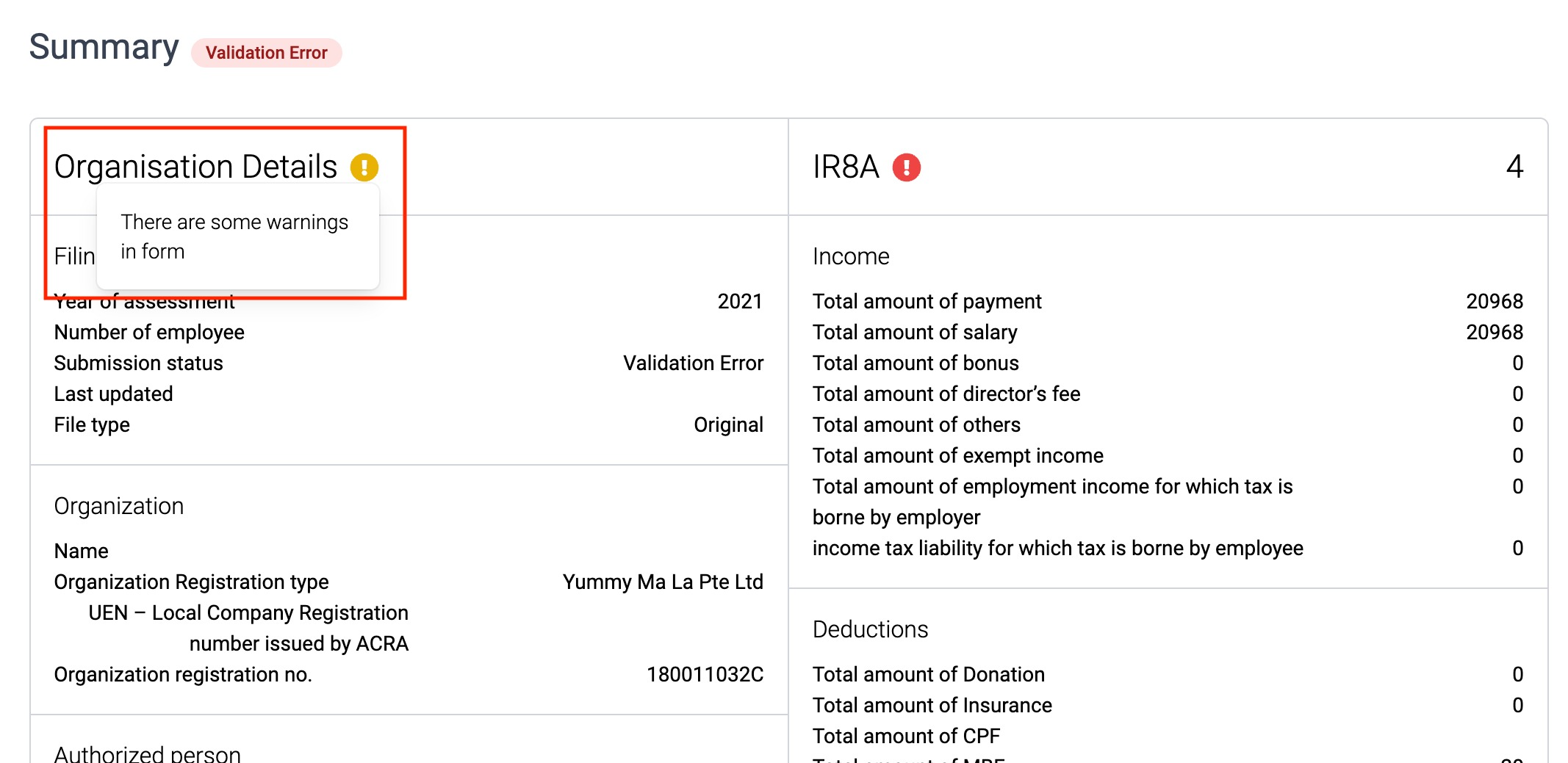Click the Income subsection heading
Viewport: 1568px width, 763px height.
(851, 256)
